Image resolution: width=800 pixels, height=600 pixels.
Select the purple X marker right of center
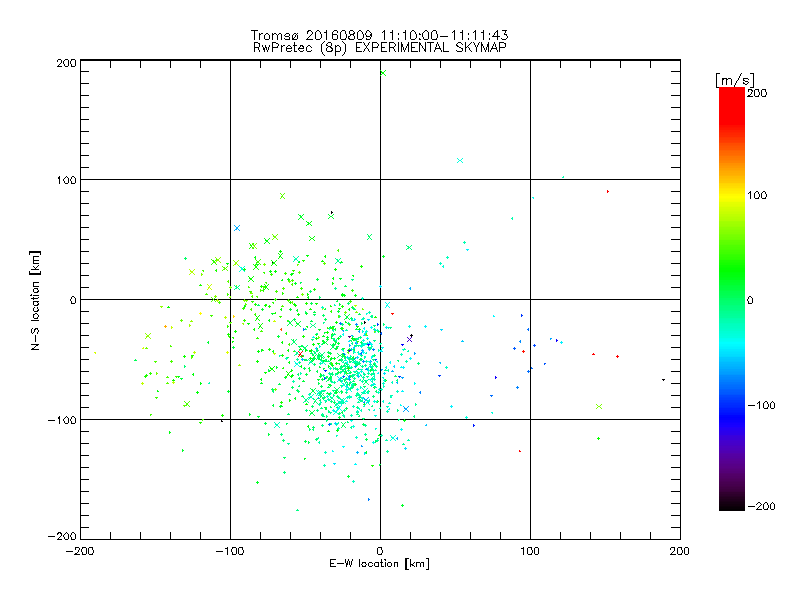(409, 339)
